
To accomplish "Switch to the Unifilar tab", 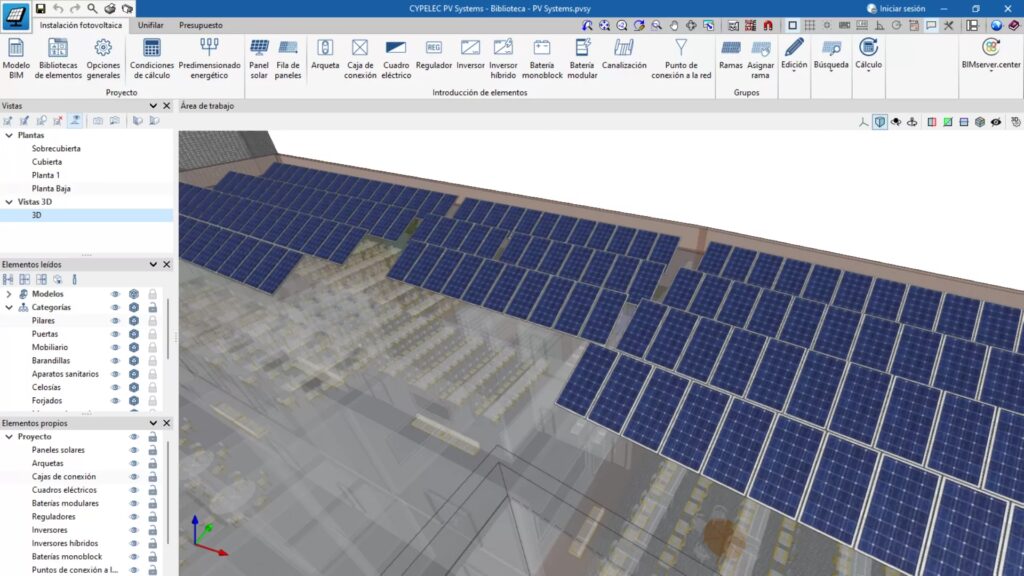I will 148,24.
